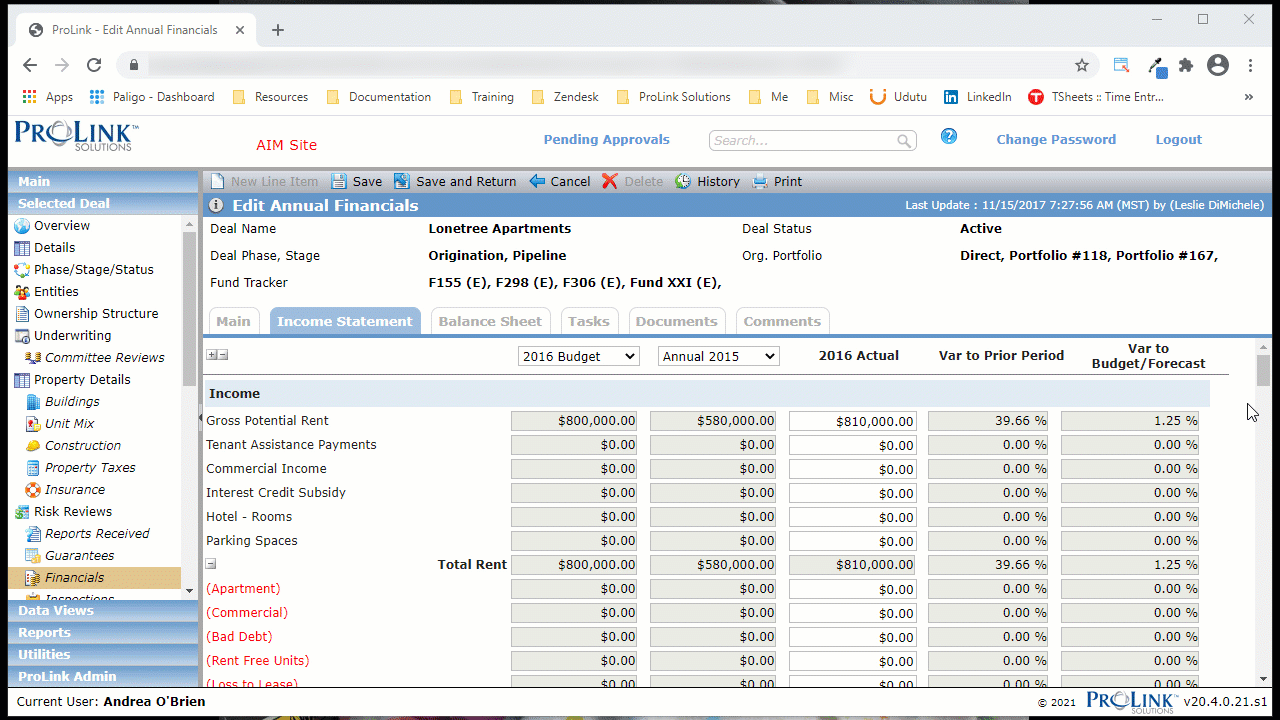Open History via clock icon
Viewport: 1280px width, 720px height.
pyautogui.click(x=683, y=181)
